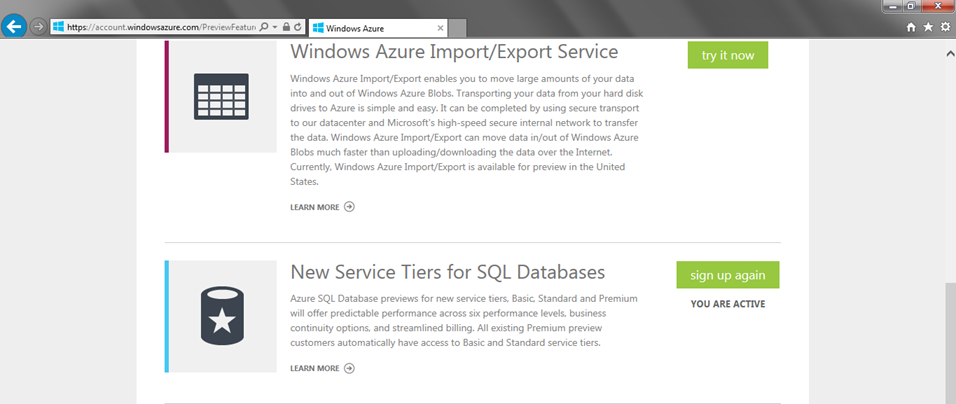
Task: Open browser Tools gear icon
Action: tap(945, 27)
